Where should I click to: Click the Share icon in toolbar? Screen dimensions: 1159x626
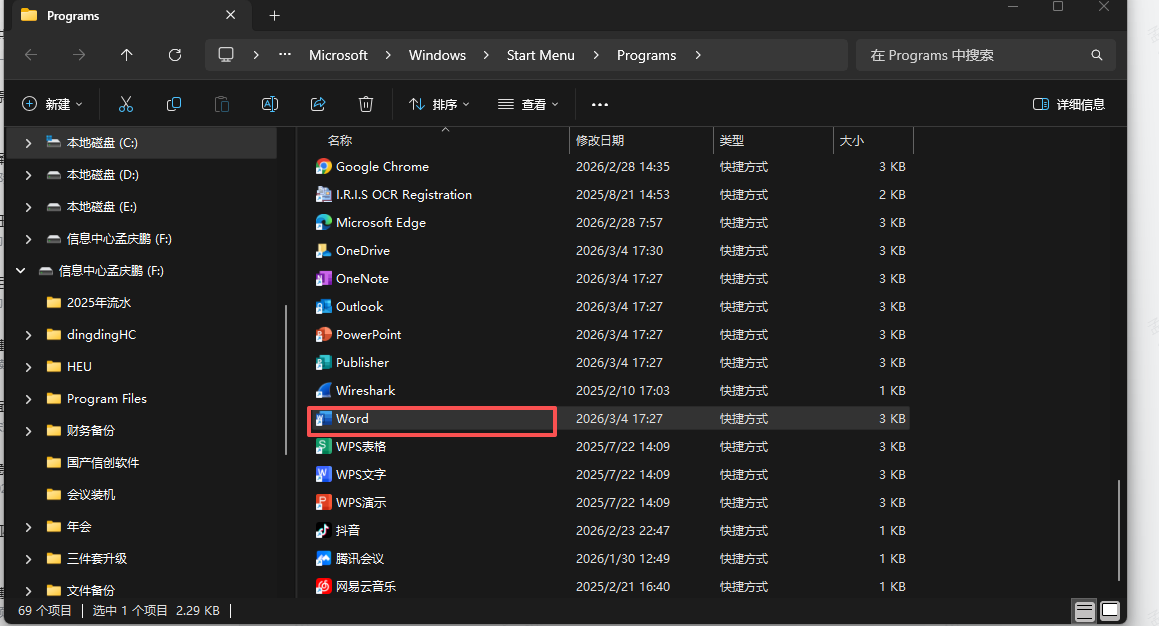tap(318, 104)
